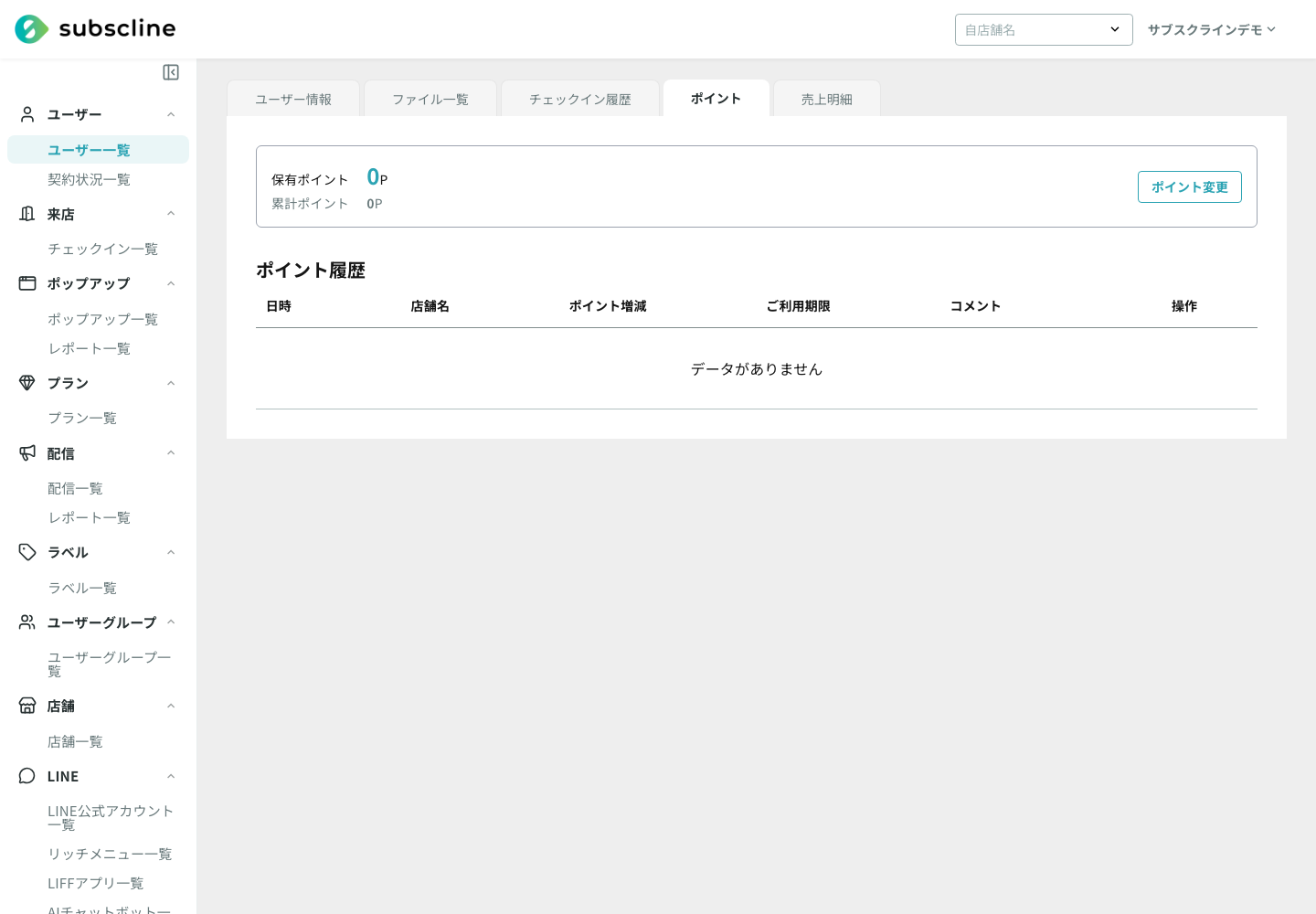Click the ポイント変更 button
The height and width of the screenshot is (914, 1316).
[x=1190, y=186]
